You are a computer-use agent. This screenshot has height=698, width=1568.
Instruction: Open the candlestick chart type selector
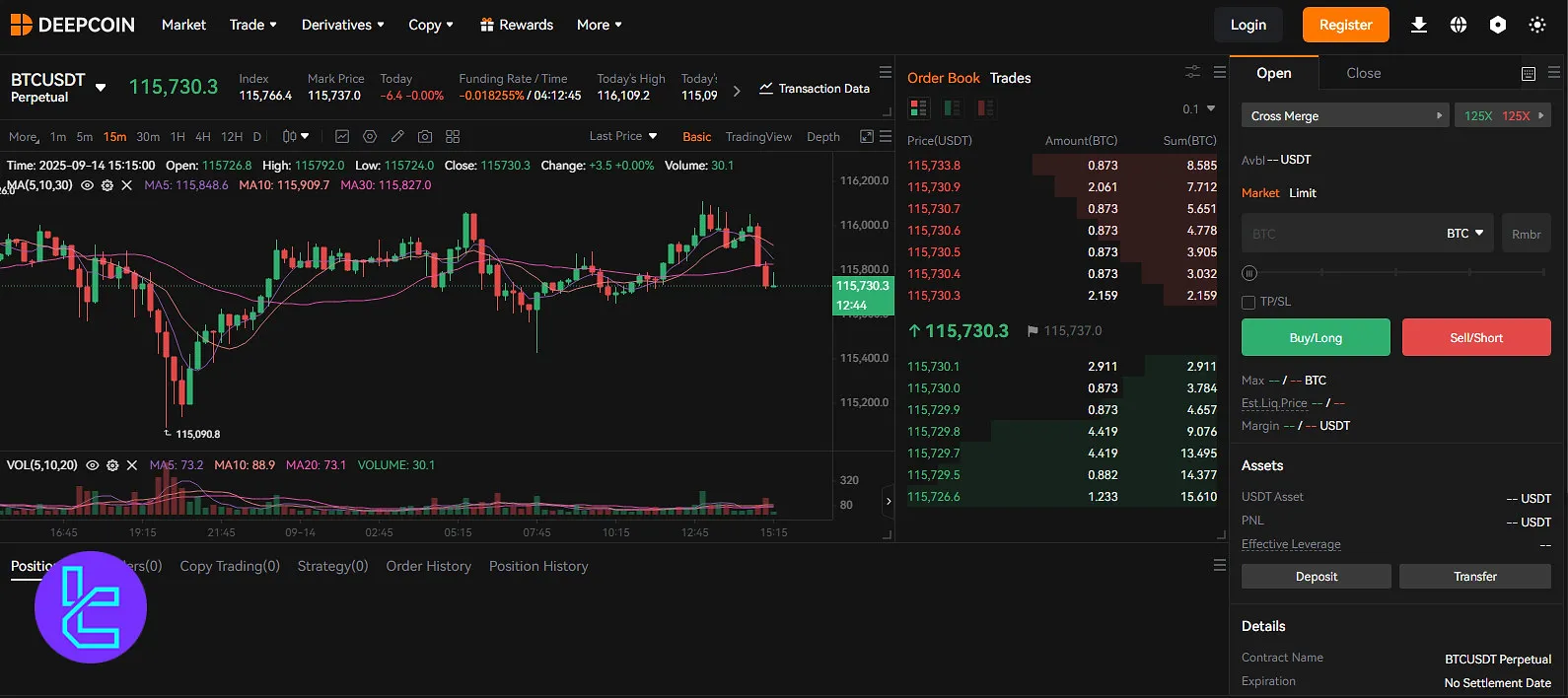pyautogui.click(x=296, y=136)
